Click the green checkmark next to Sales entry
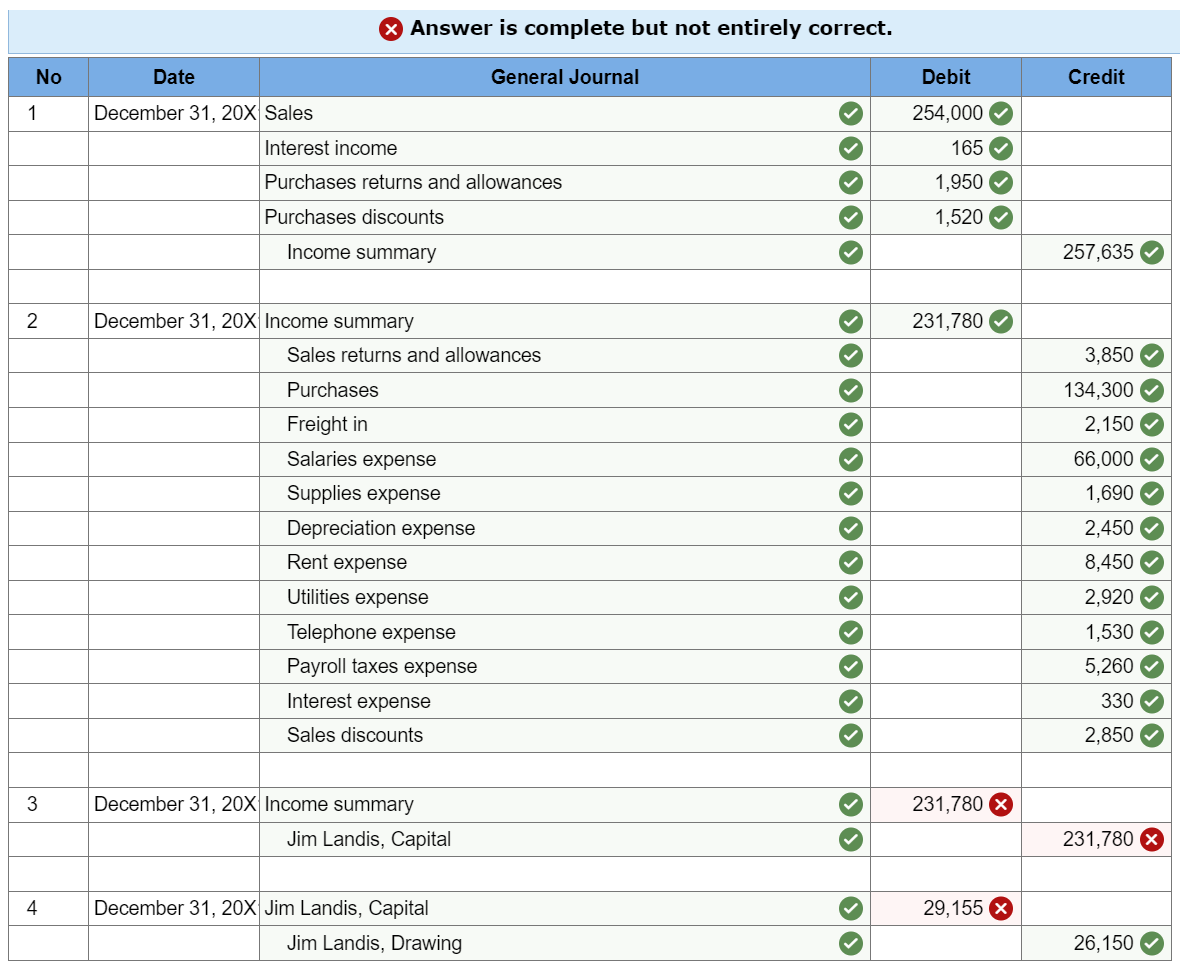Screen dimensions: 1180x970 click(x=849, y=113)
